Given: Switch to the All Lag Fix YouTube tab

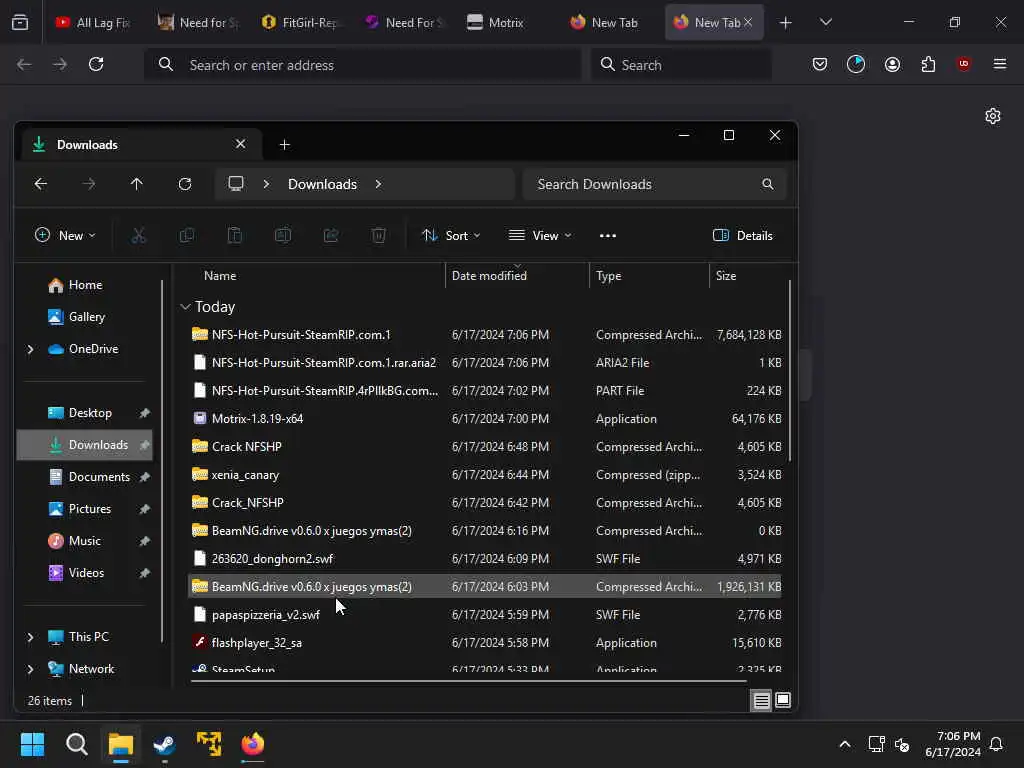Looking at the screenshot, I should pos(93,22).
